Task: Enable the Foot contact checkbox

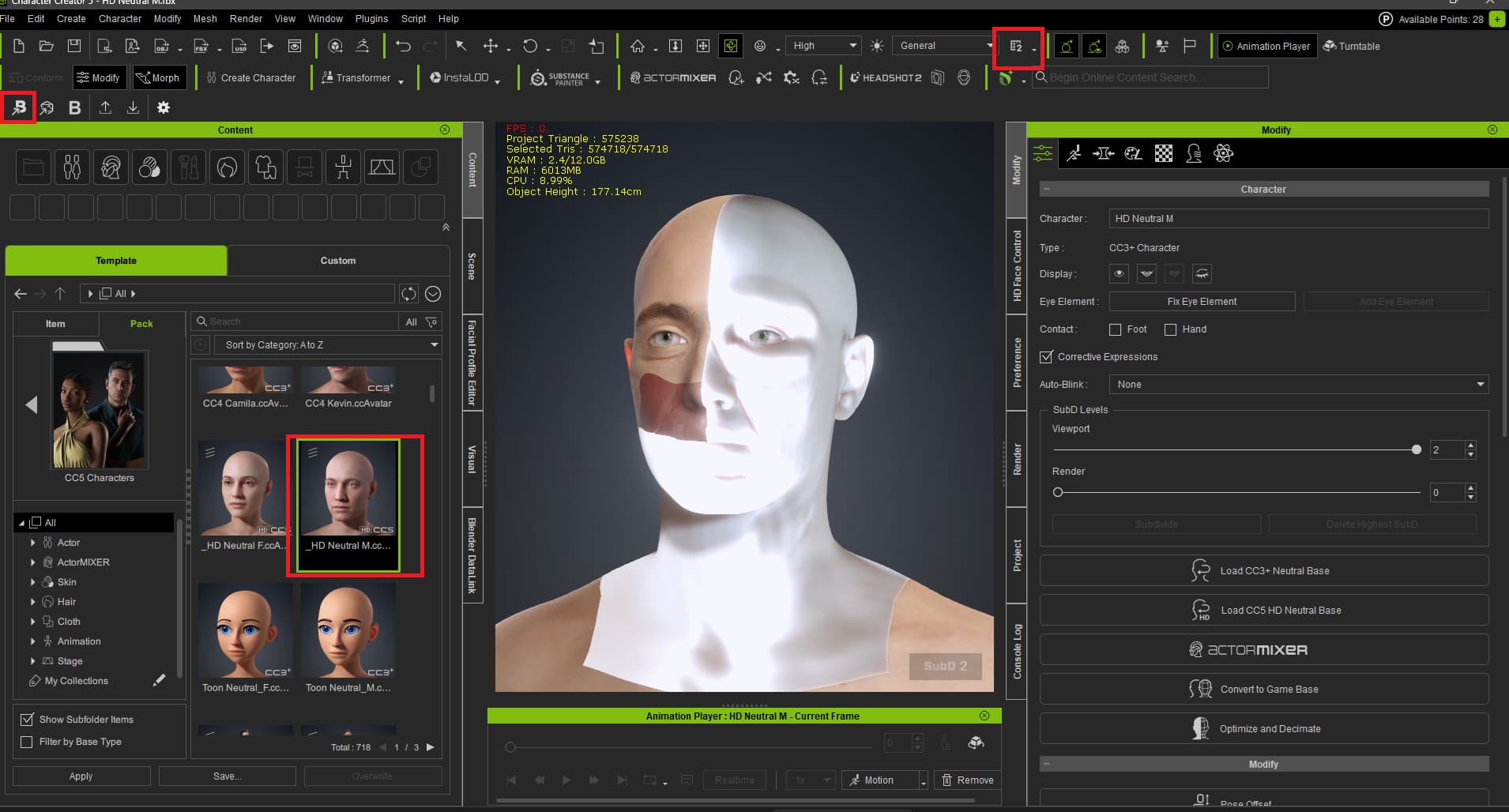Action: [1116, 329]
